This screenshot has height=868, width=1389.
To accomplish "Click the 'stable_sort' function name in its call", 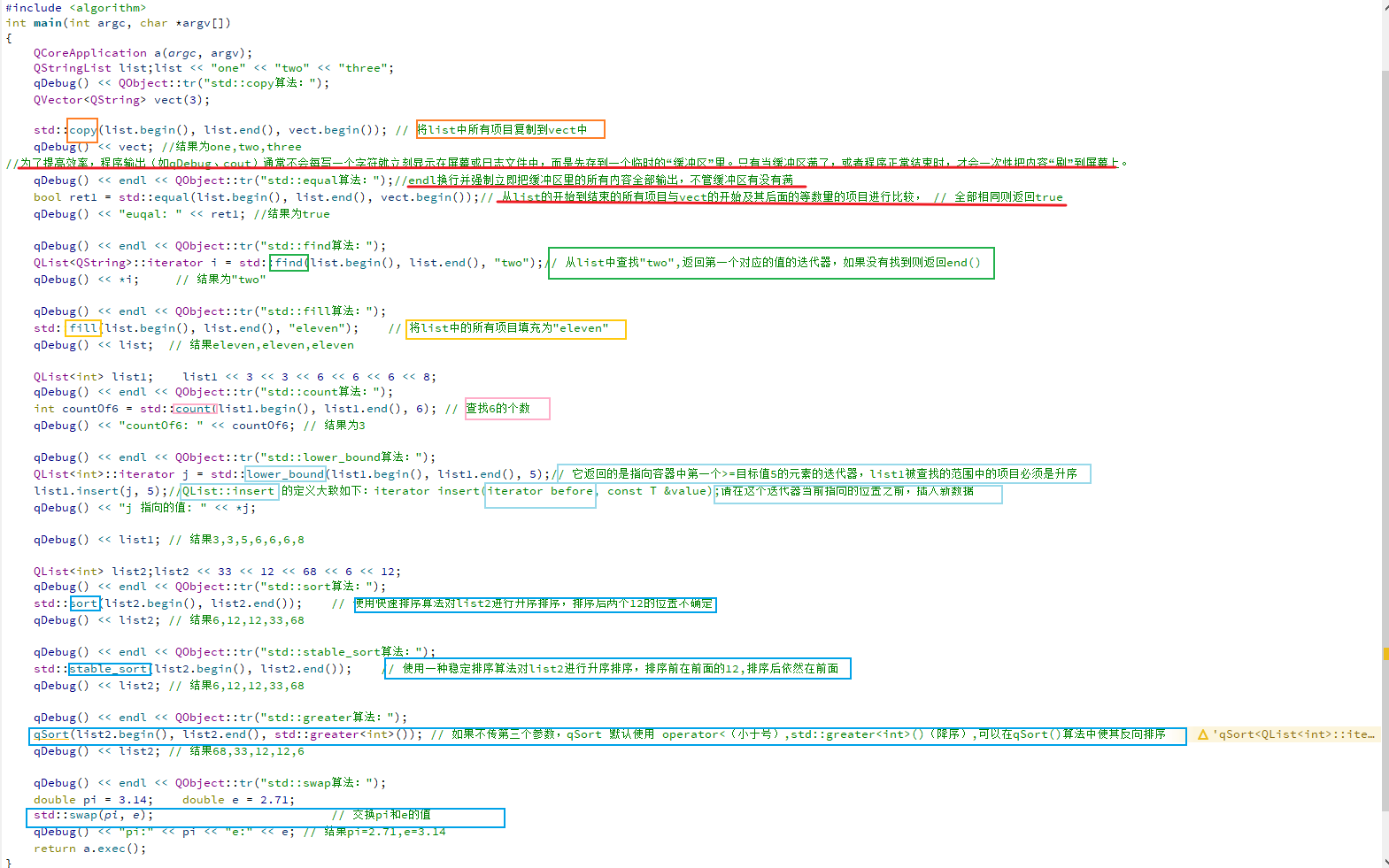I will [x=108, y=669].
